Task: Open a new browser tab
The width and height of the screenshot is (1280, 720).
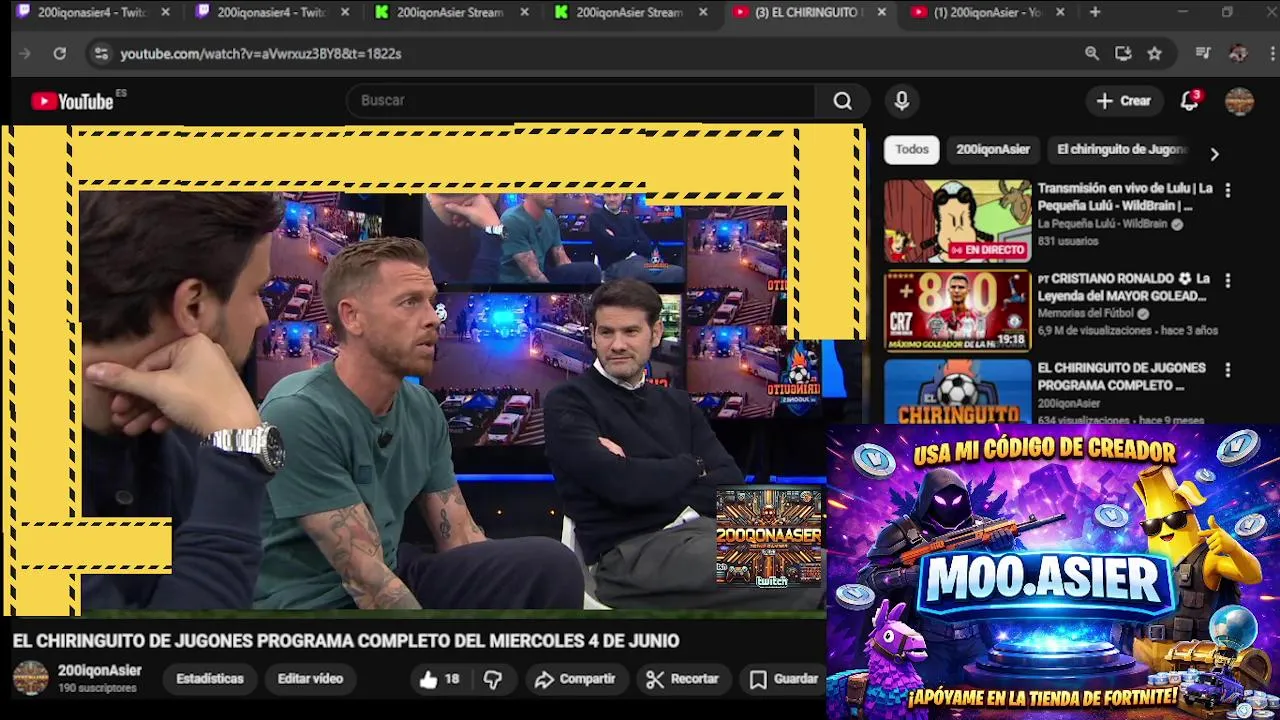Action: pyautogui.click(x=1095, y=12)
